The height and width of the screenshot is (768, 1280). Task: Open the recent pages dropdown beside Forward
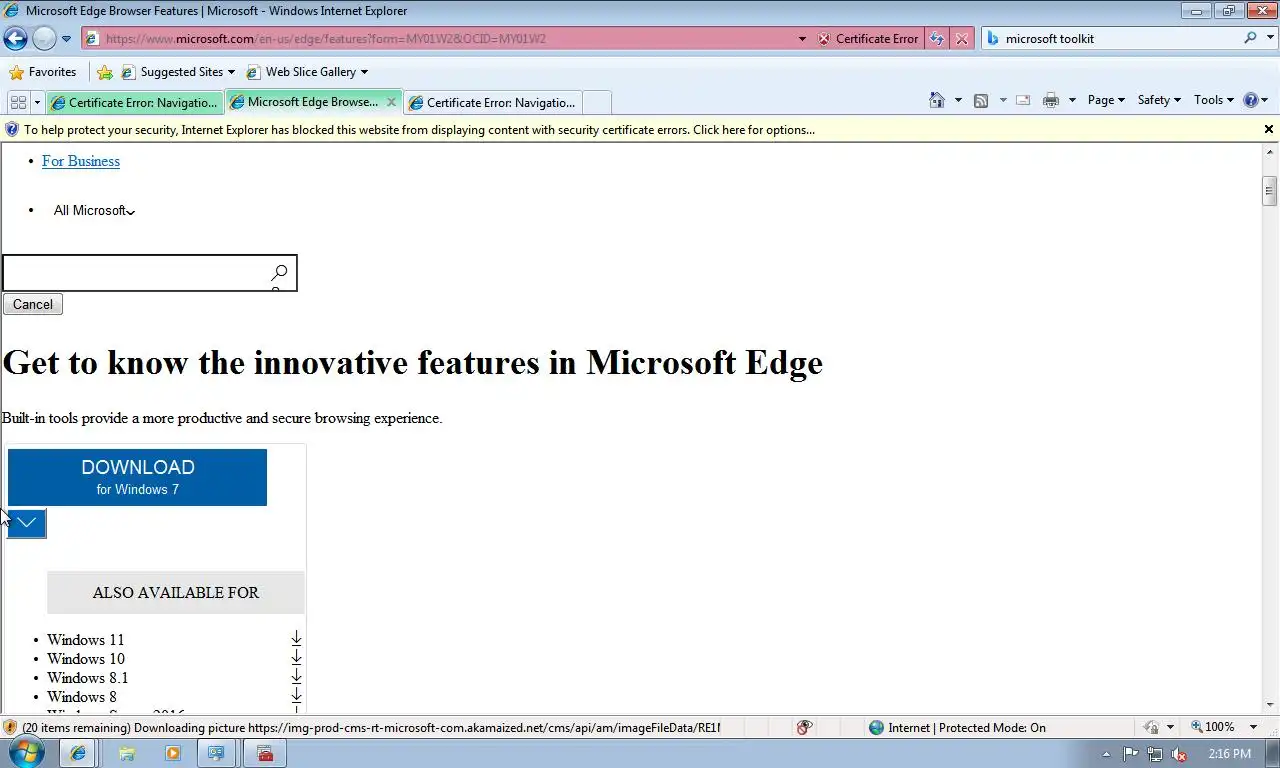67,39
